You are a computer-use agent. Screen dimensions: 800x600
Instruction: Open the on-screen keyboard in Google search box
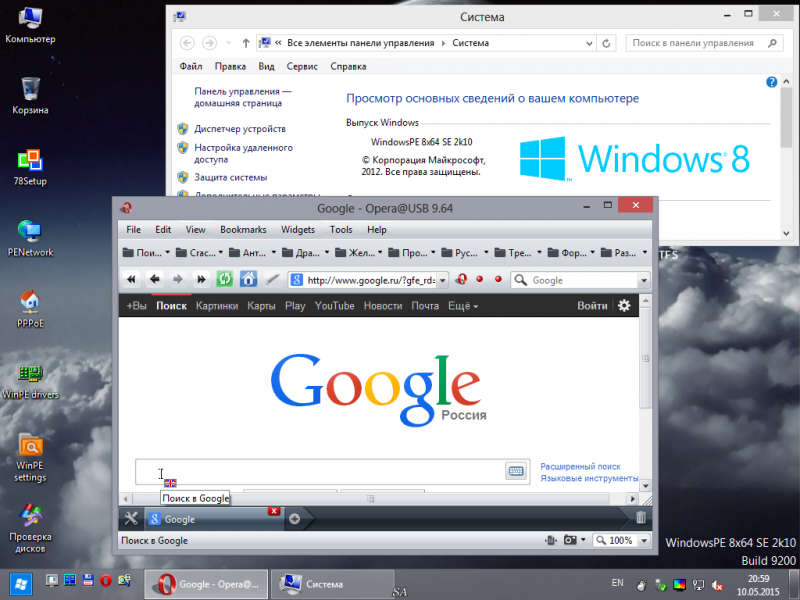click(516, 471)
